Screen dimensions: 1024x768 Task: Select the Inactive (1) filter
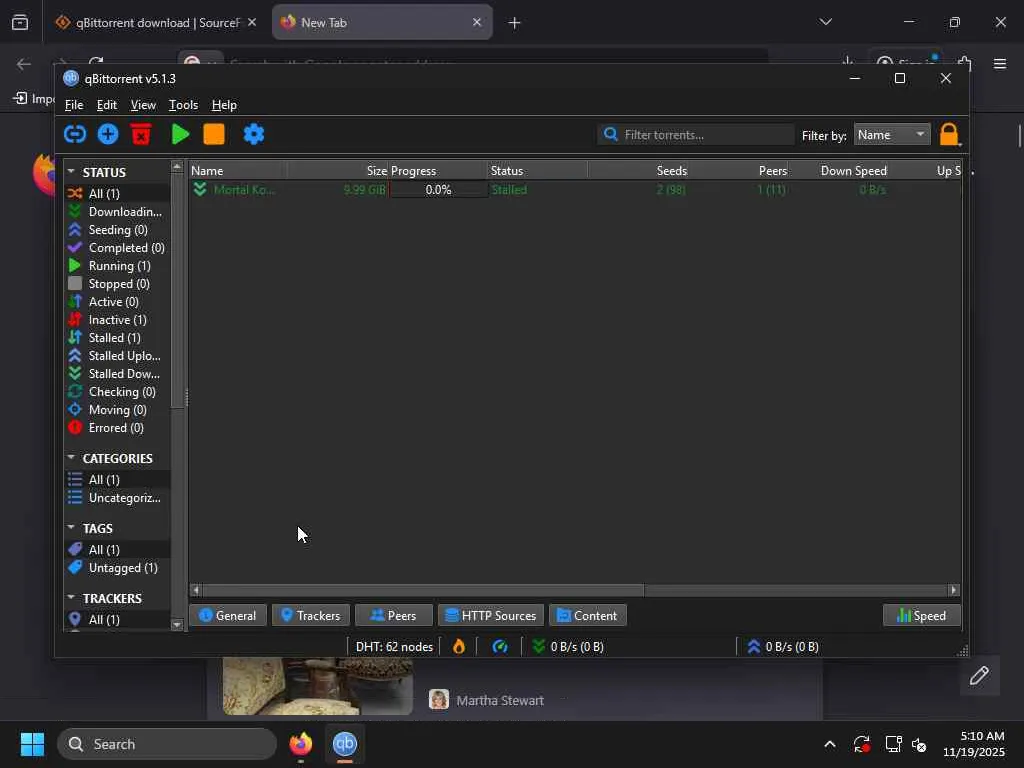tap(118, 319)
